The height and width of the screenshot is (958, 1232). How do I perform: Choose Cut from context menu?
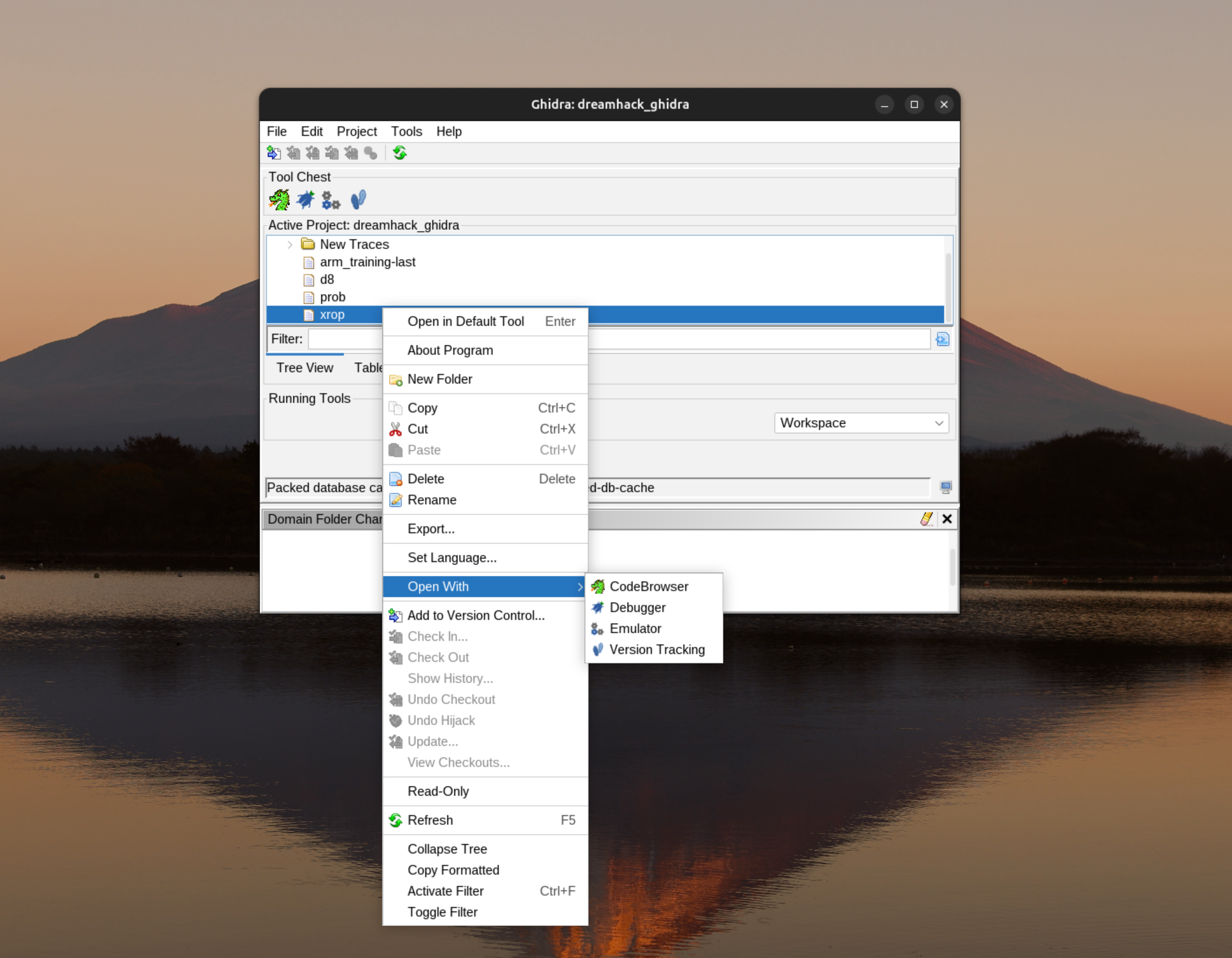coord(485,429)
